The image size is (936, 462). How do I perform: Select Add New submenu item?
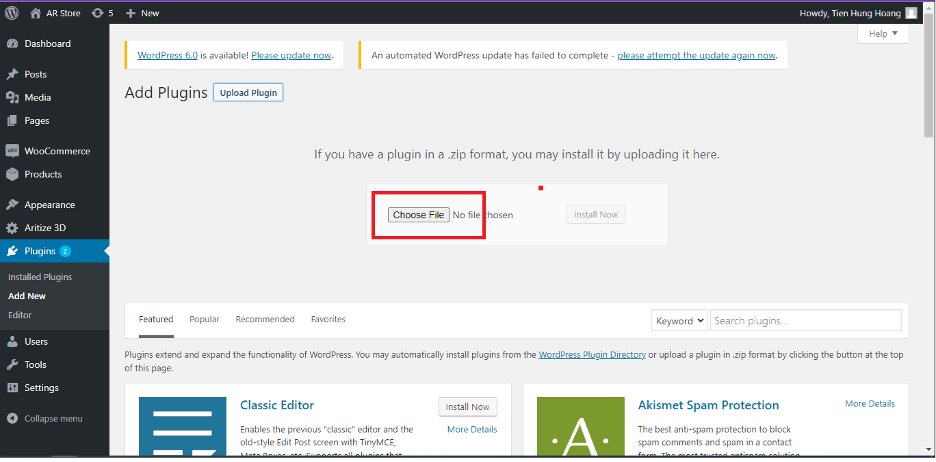pos(27,296)
